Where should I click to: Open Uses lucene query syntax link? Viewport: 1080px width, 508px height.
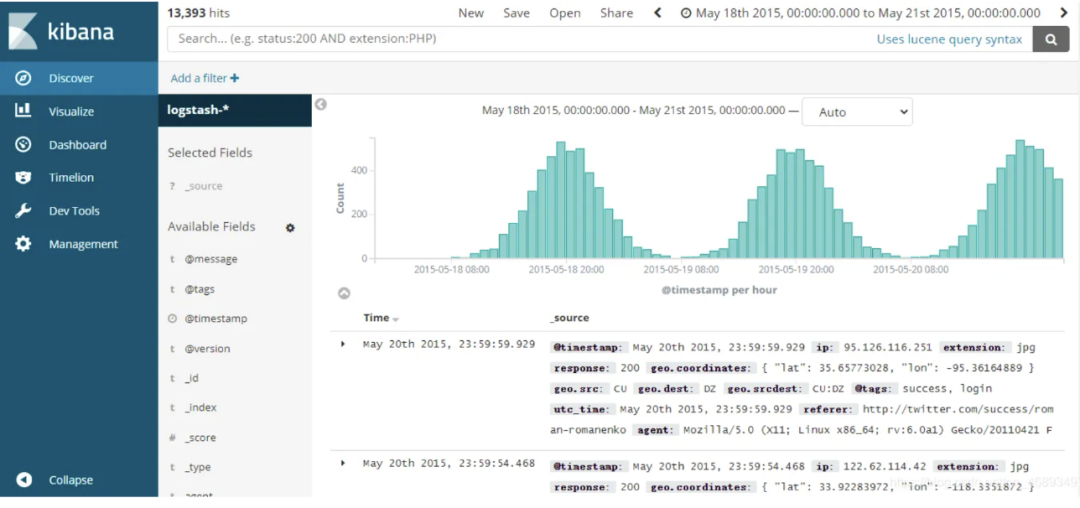(949, 39)
